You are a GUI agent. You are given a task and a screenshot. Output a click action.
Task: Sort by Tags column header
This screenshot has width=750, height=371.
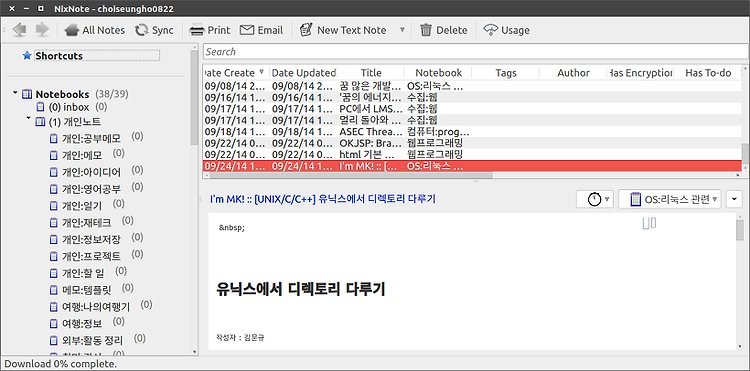point(506,73)
